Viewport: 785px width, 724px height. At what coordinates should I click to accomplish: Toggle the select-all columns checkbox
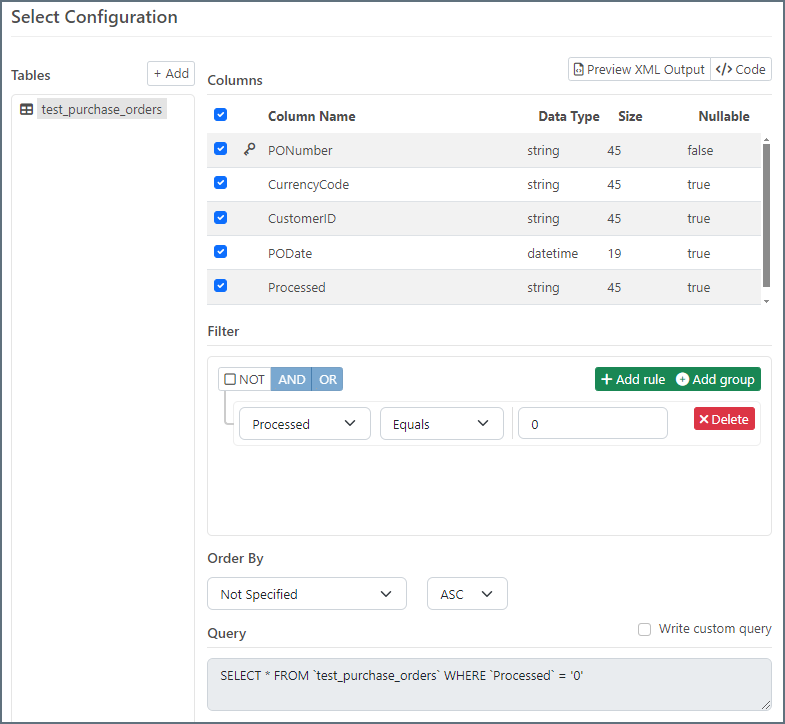[221, 115]
